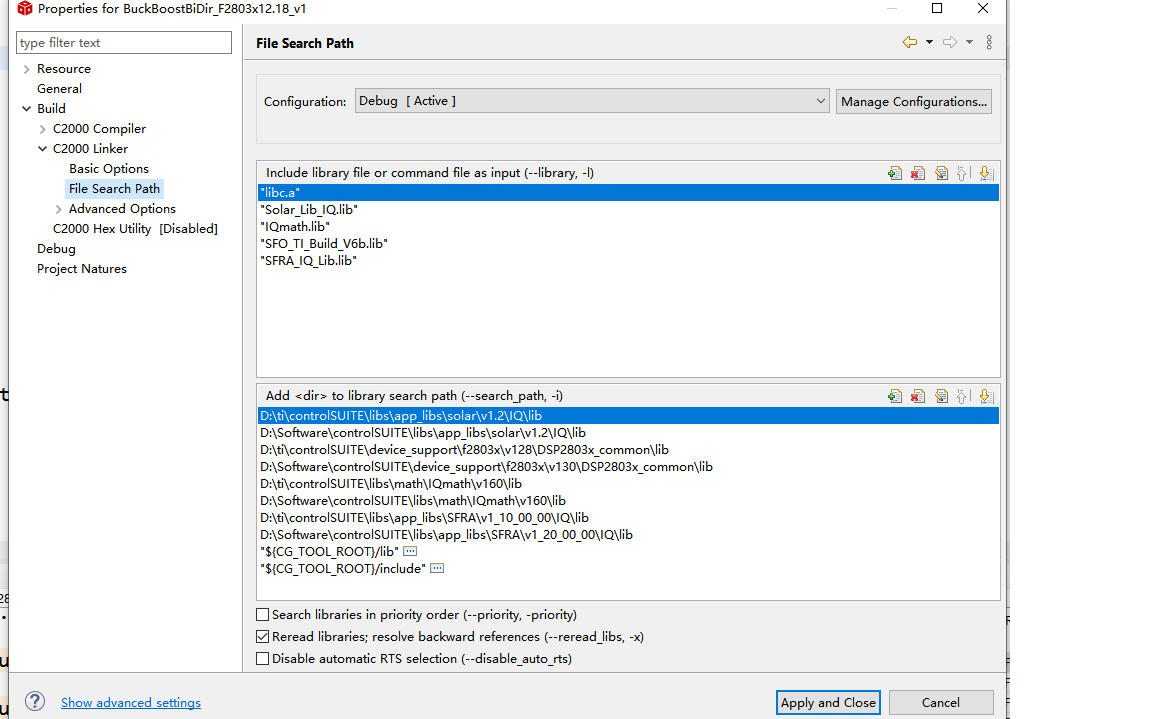Click Move Up icon in library file list toolbar
The width and height of the screenshot is (1152, 719).
(x=962, y=173)
